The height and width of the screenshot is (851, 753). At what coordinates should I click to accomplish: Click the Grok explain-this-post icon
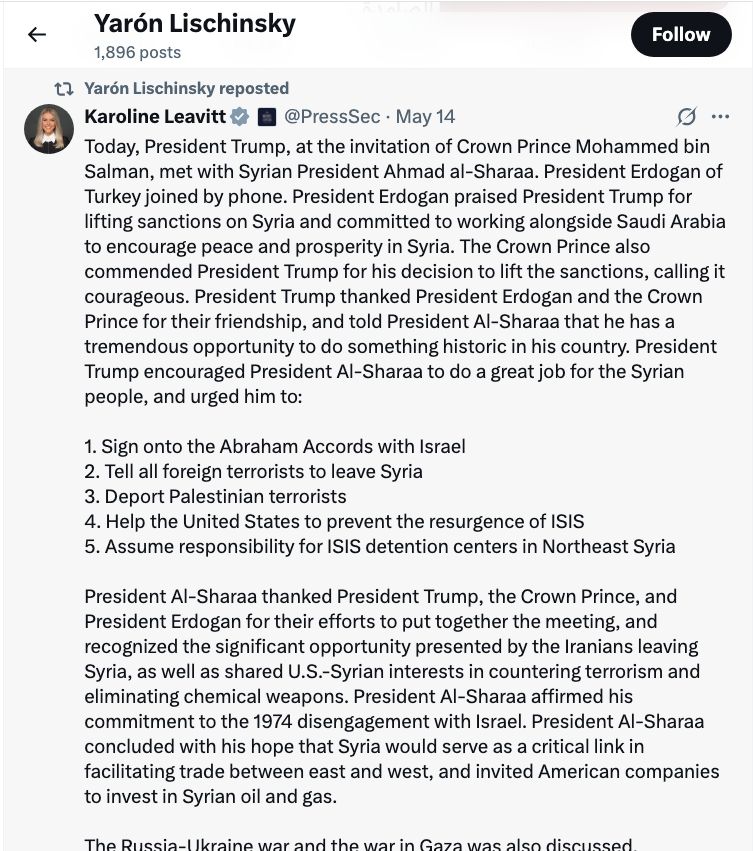click(x=686, y=116)
